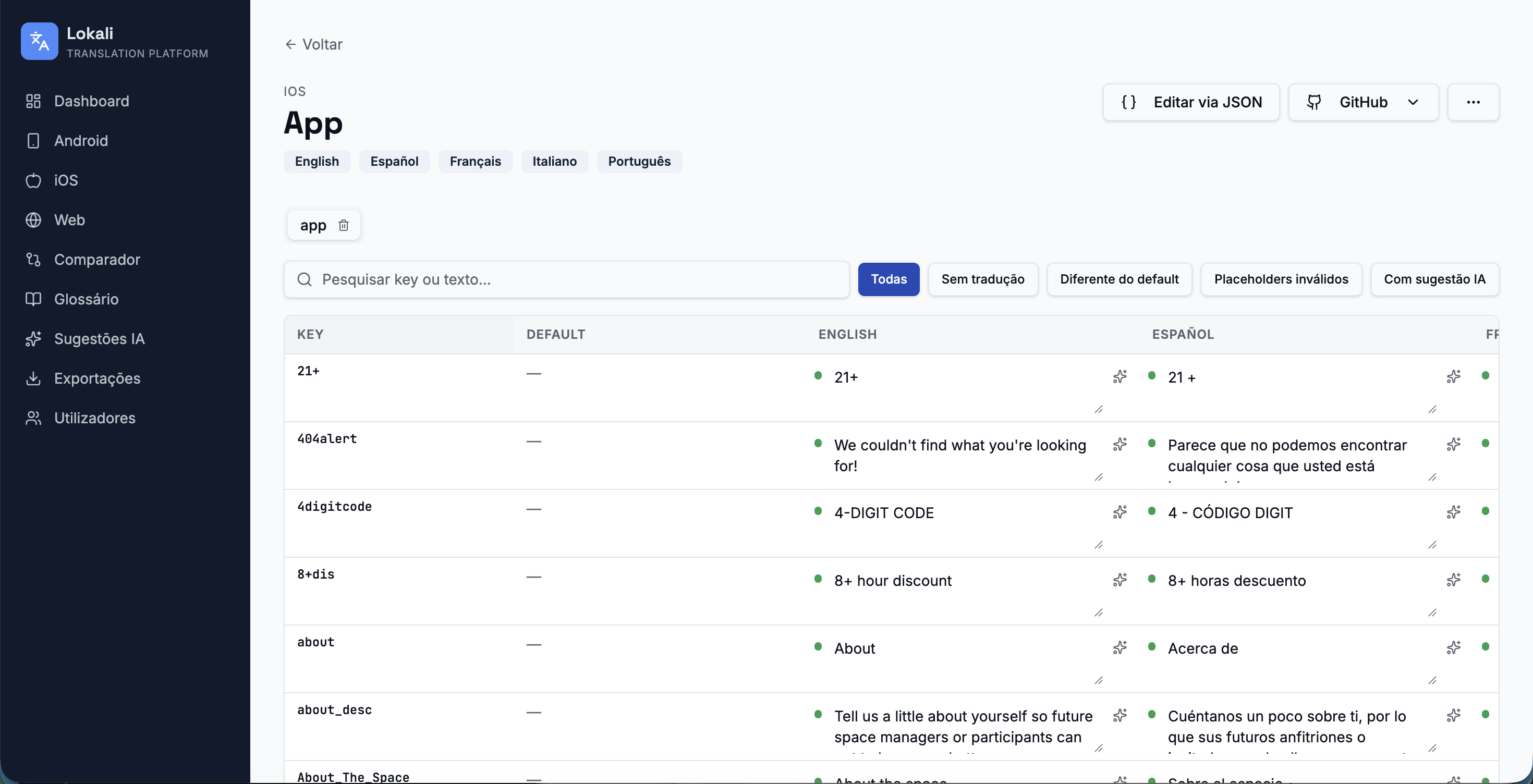Select the Italiano language chip
The height and width of the screenshot is (784, 1533).
tap(554, 161)
